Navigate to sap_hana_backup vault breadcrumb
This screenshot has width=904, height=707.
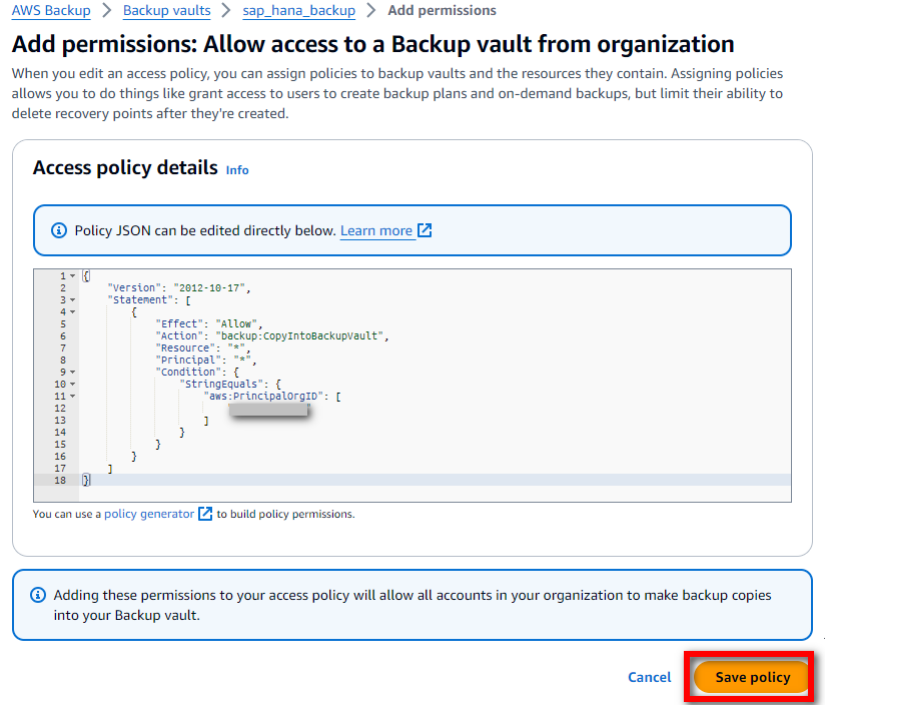coord(299,11)
